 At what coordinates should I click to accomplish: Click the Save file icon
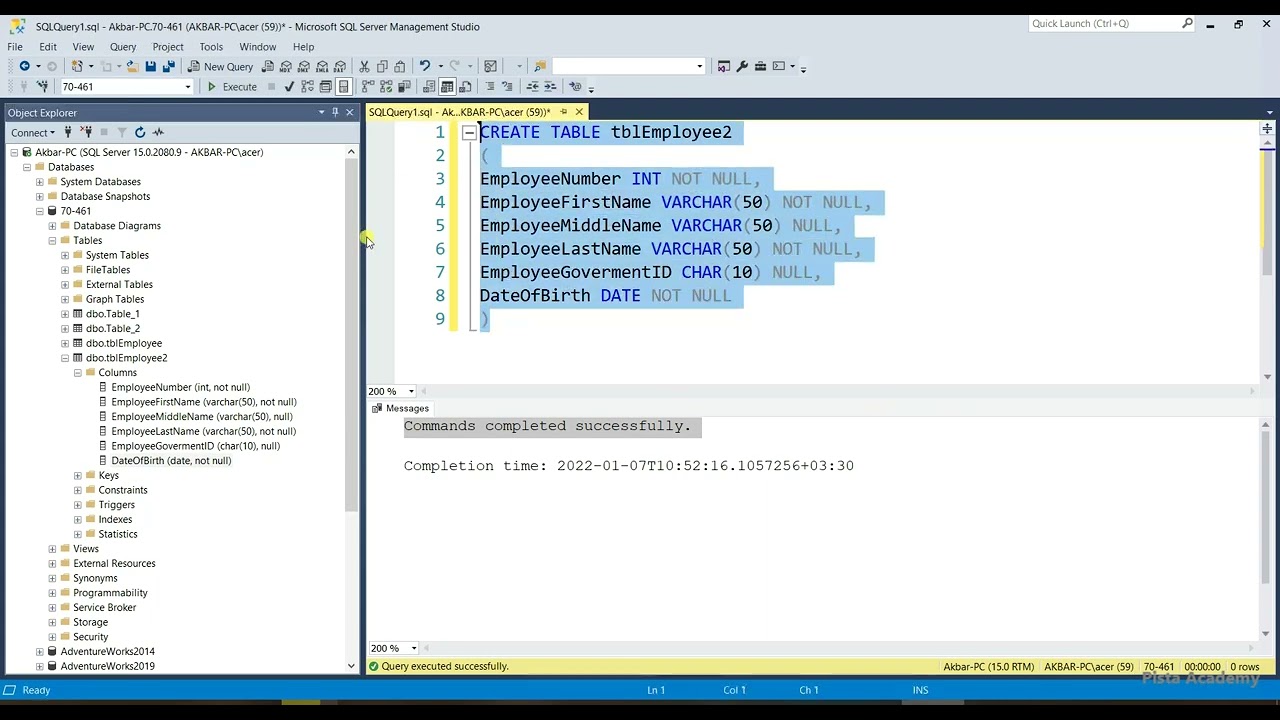point(150,66)
